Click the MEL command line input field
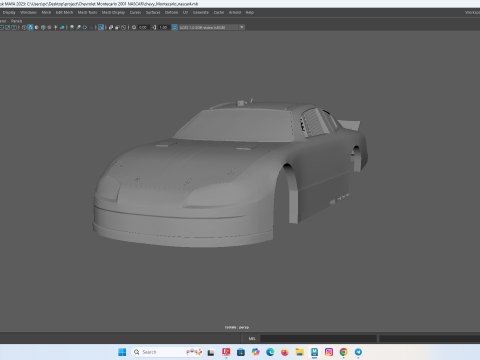The width and height of the screenshot is (480, 360). (x=318, y=339)
